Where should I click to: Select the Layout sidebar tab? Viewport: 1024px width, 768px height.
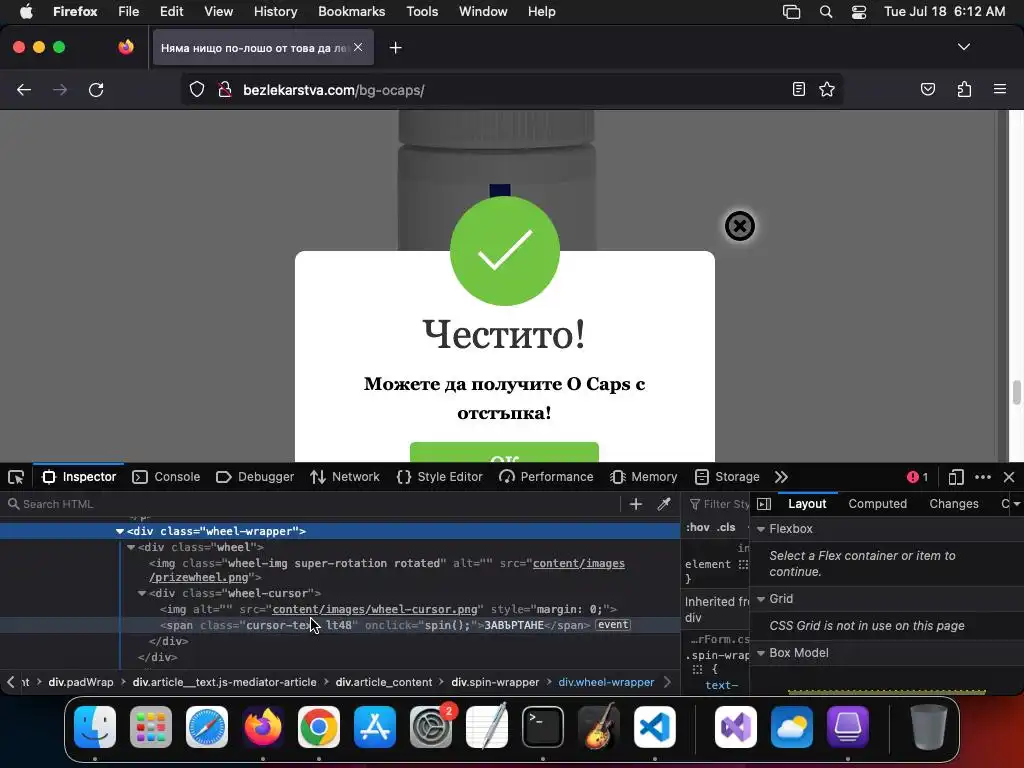point(807,504)
